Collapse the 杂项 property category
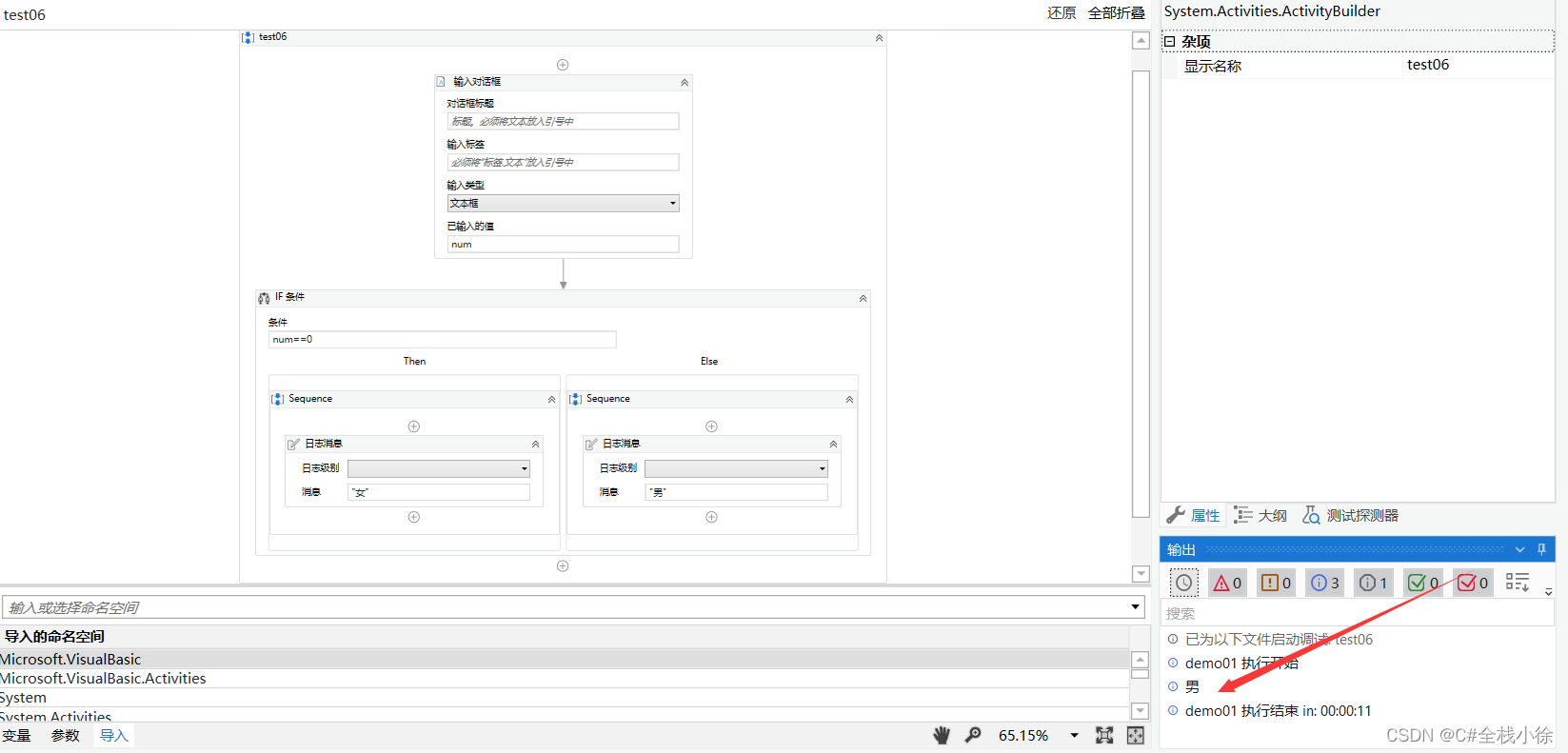Viewport: 1568px width, 753px height. (1170, 42)
